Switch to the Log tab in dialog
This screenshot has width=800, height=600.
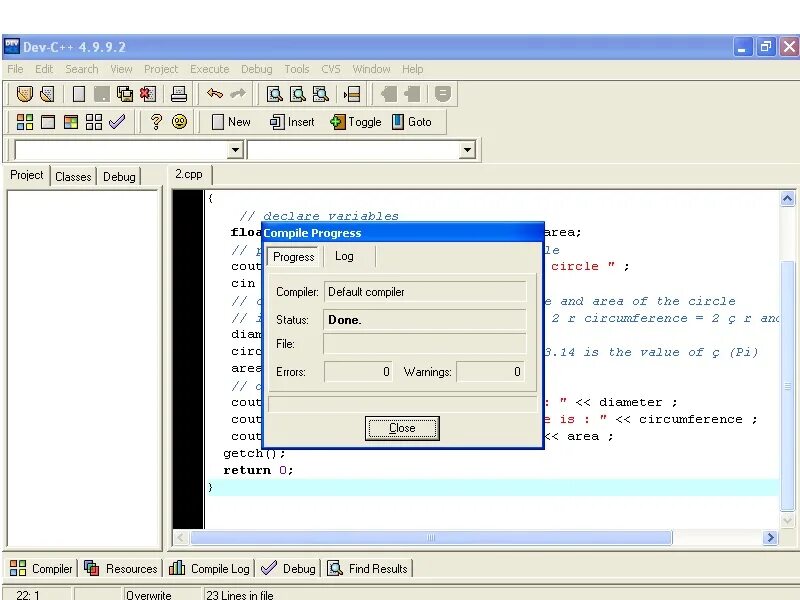344,256
